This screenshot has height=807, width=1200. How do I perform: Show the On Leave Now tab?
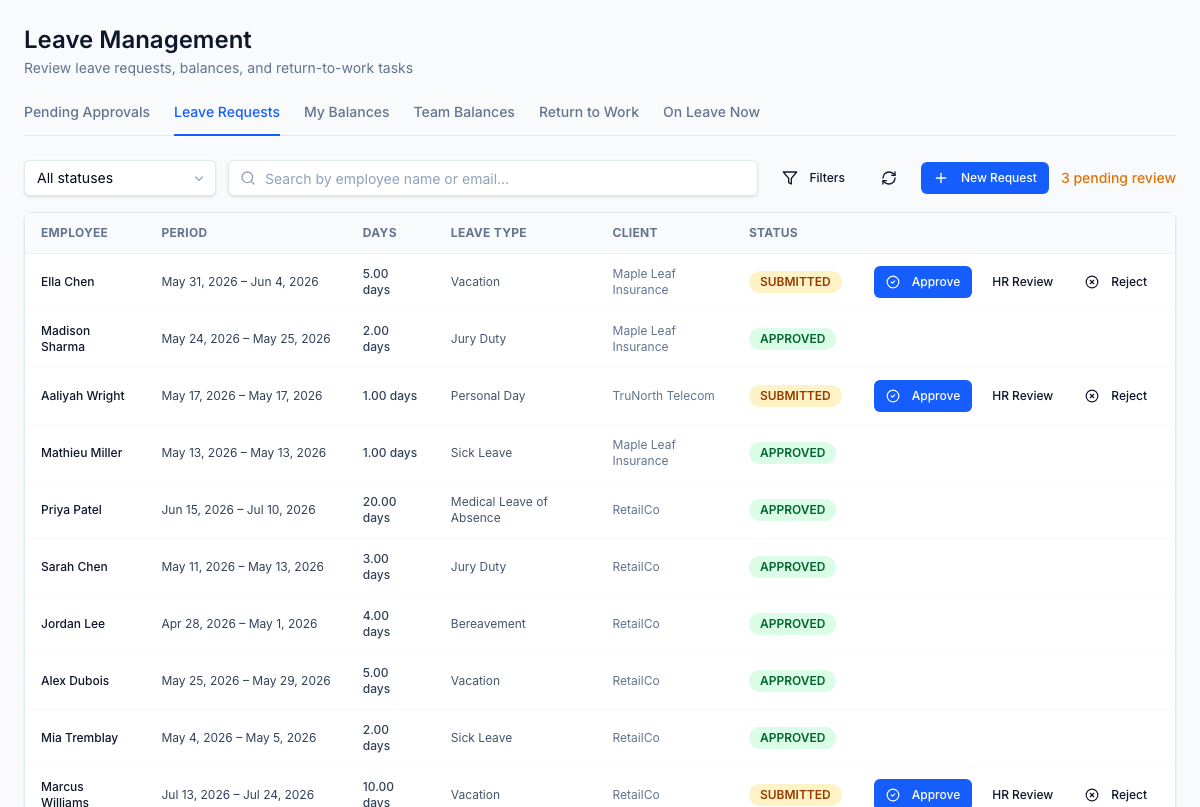click(711, 112)
